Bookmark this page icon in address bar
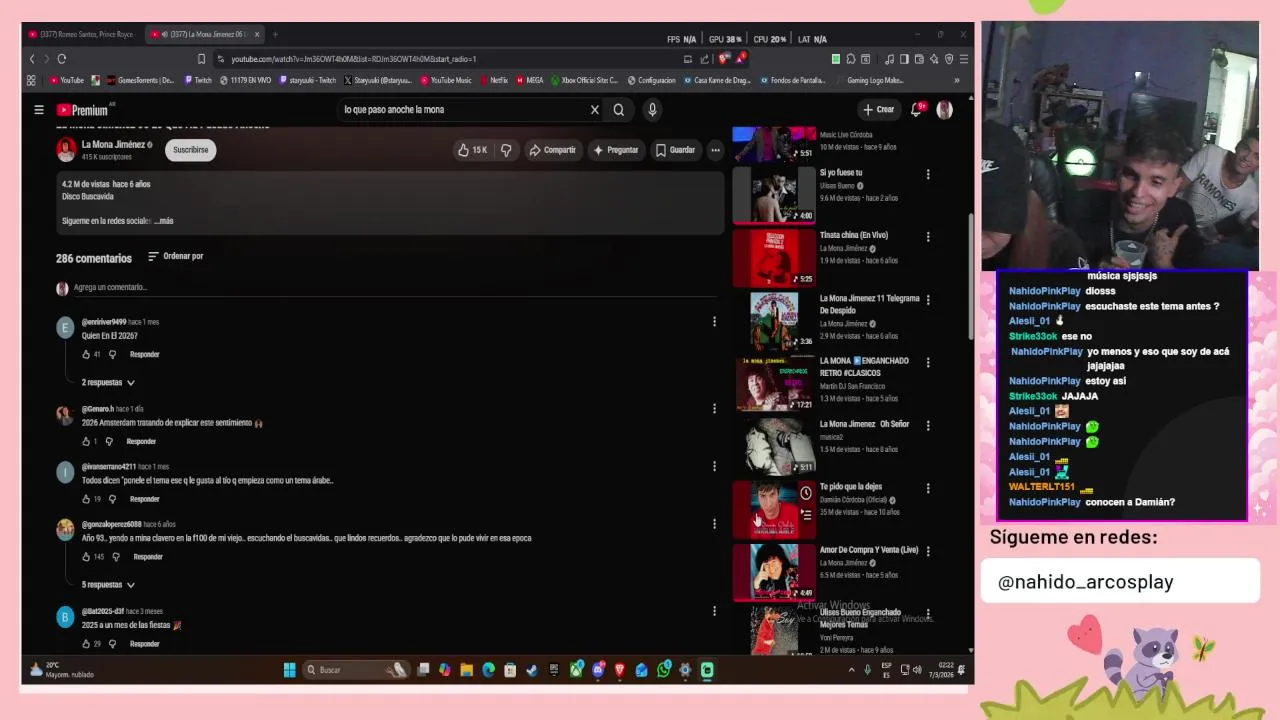 (201, 59)
